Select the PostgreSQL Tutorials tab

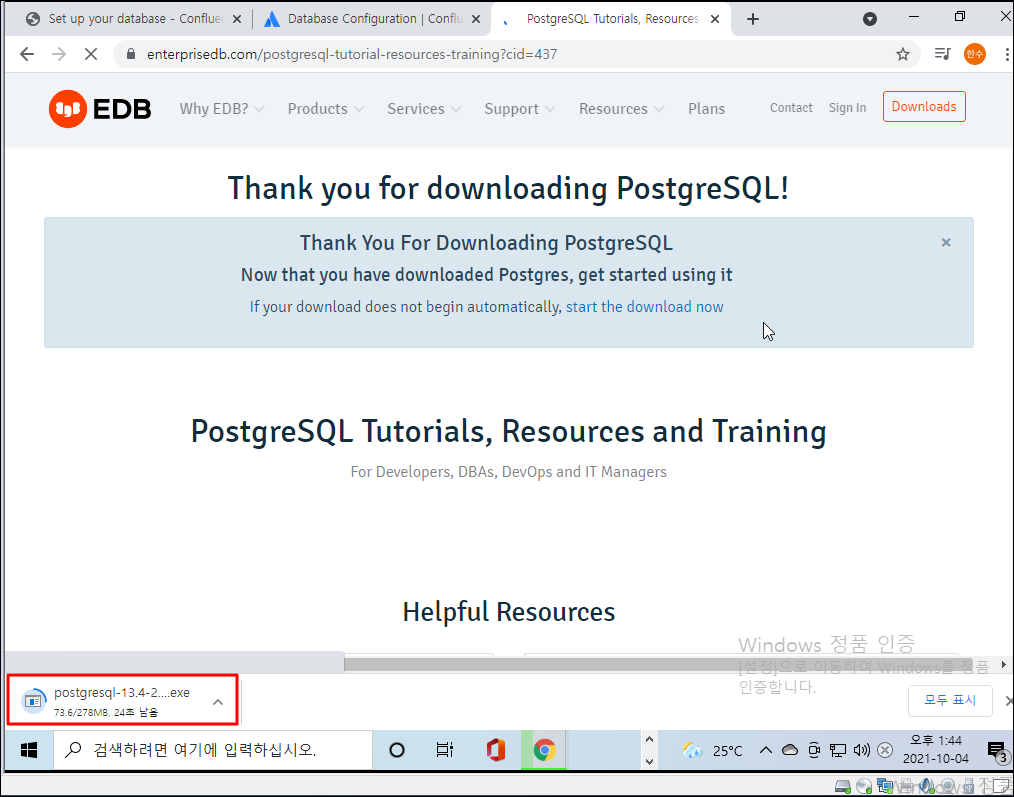point(611,19)
